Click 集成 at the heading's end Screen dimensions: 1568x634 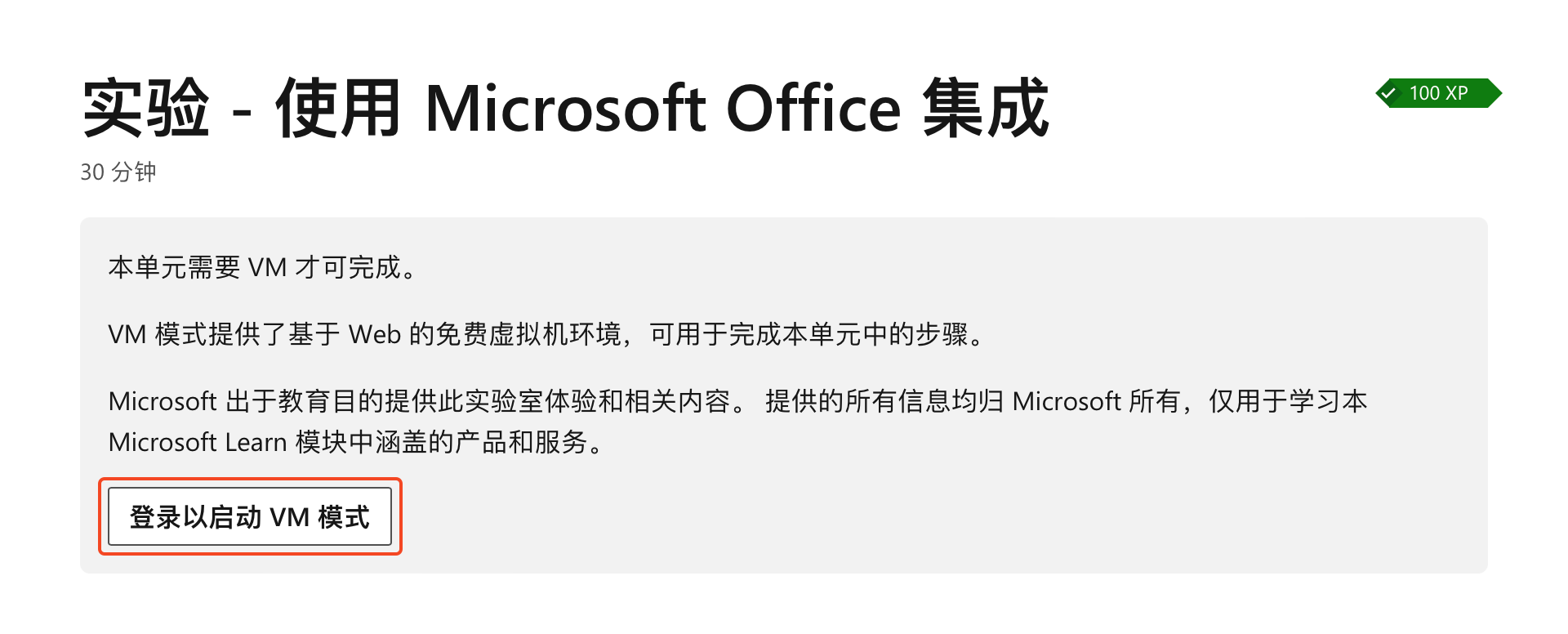coord(986,109)
